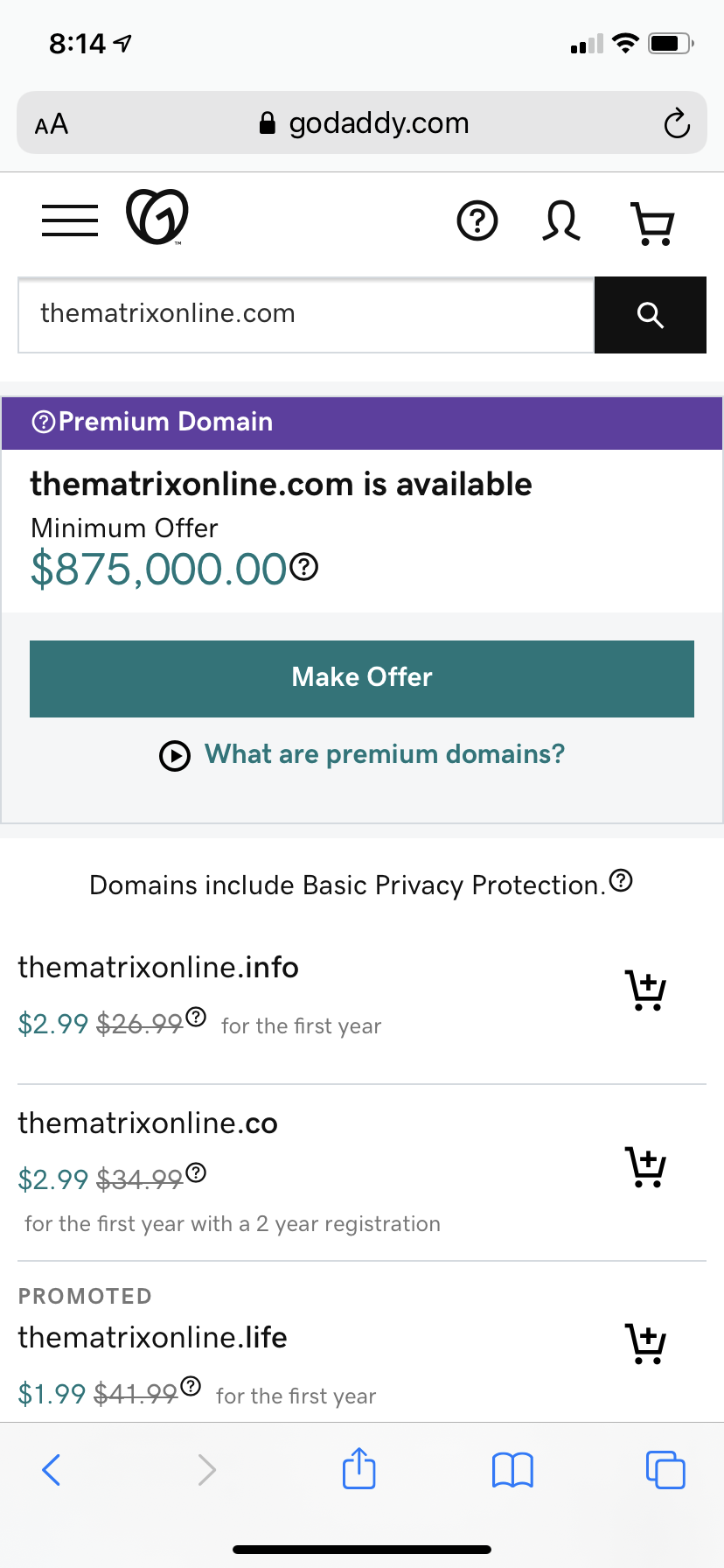The image size is (724, 1568).
Task: Focus the domain search input field
Action: point(306,314)
